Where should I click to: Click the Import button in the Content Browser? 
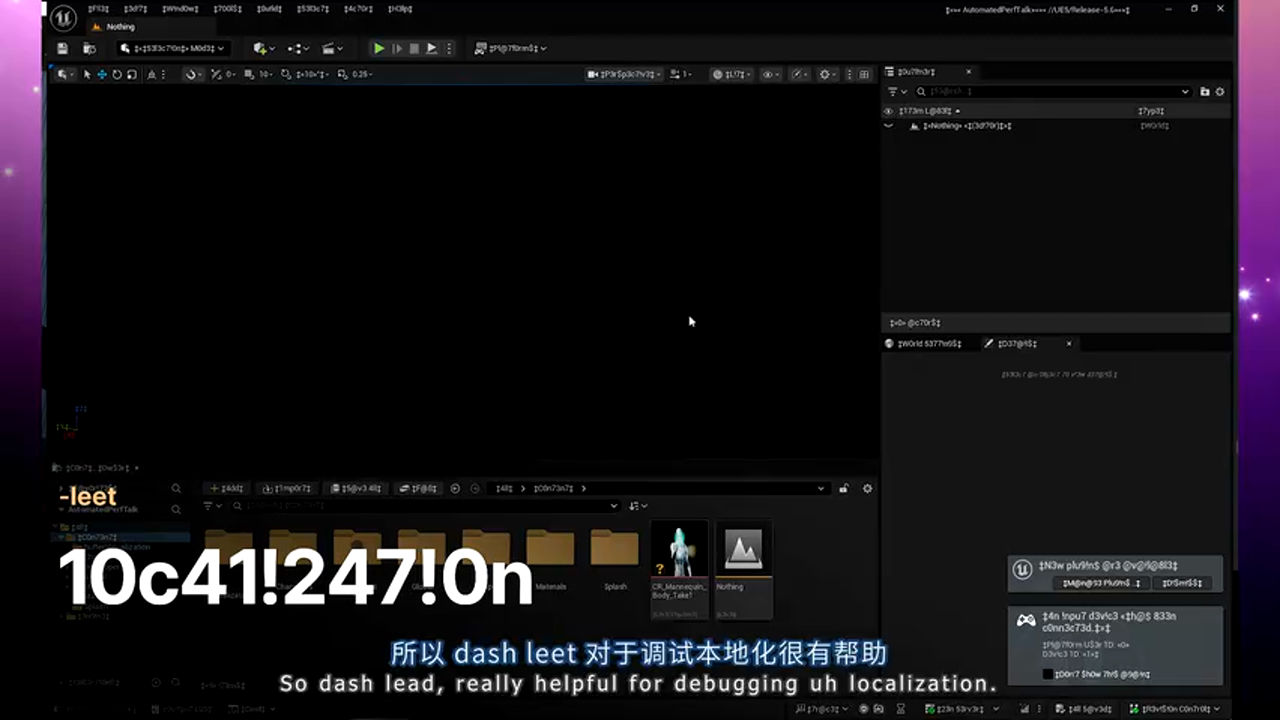(x=287, y=488)
